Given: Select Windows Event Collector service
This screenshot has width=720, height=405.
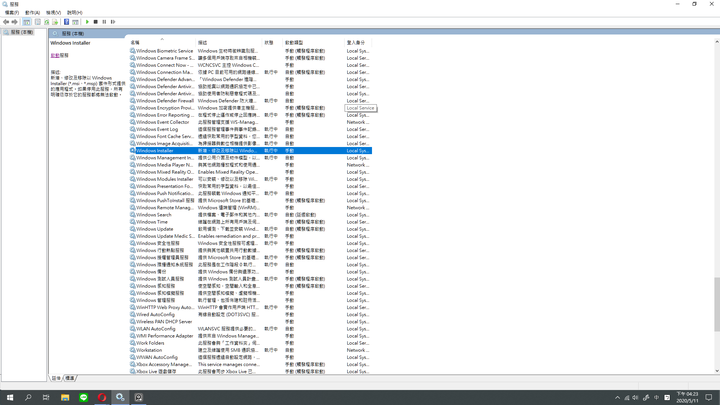Looking at the screenshot, I should (250, 122).
